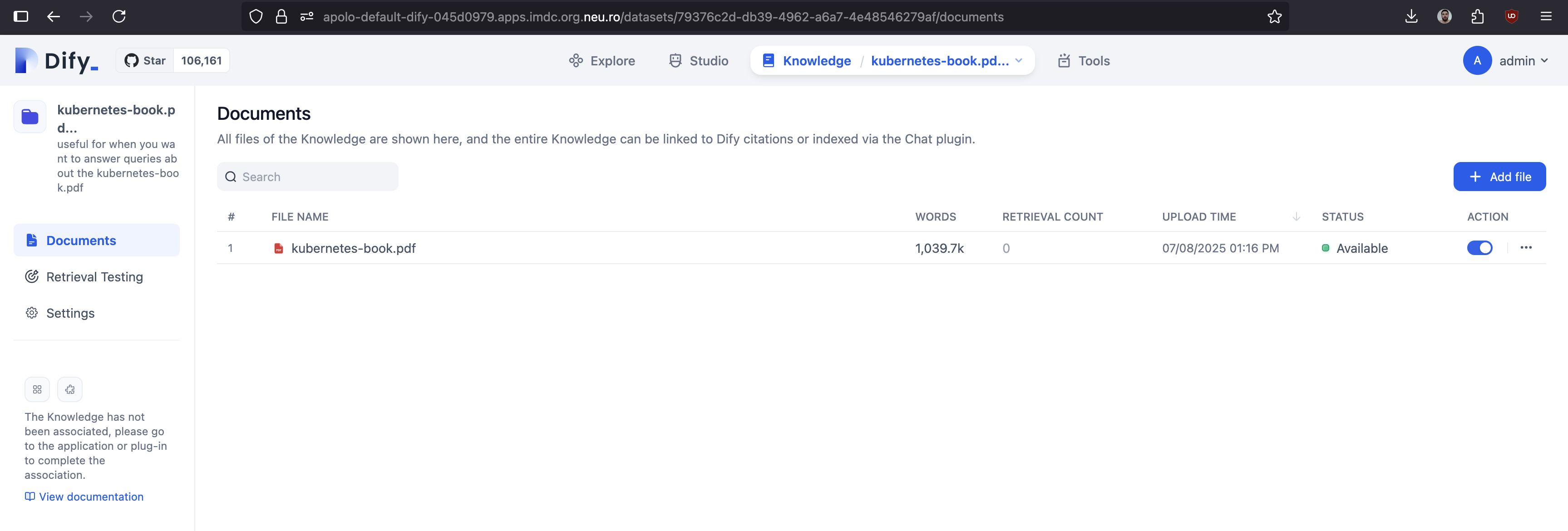Open Retrieval Testing in sidebar
1568x531 pixels.
click(x=94, y=277)
